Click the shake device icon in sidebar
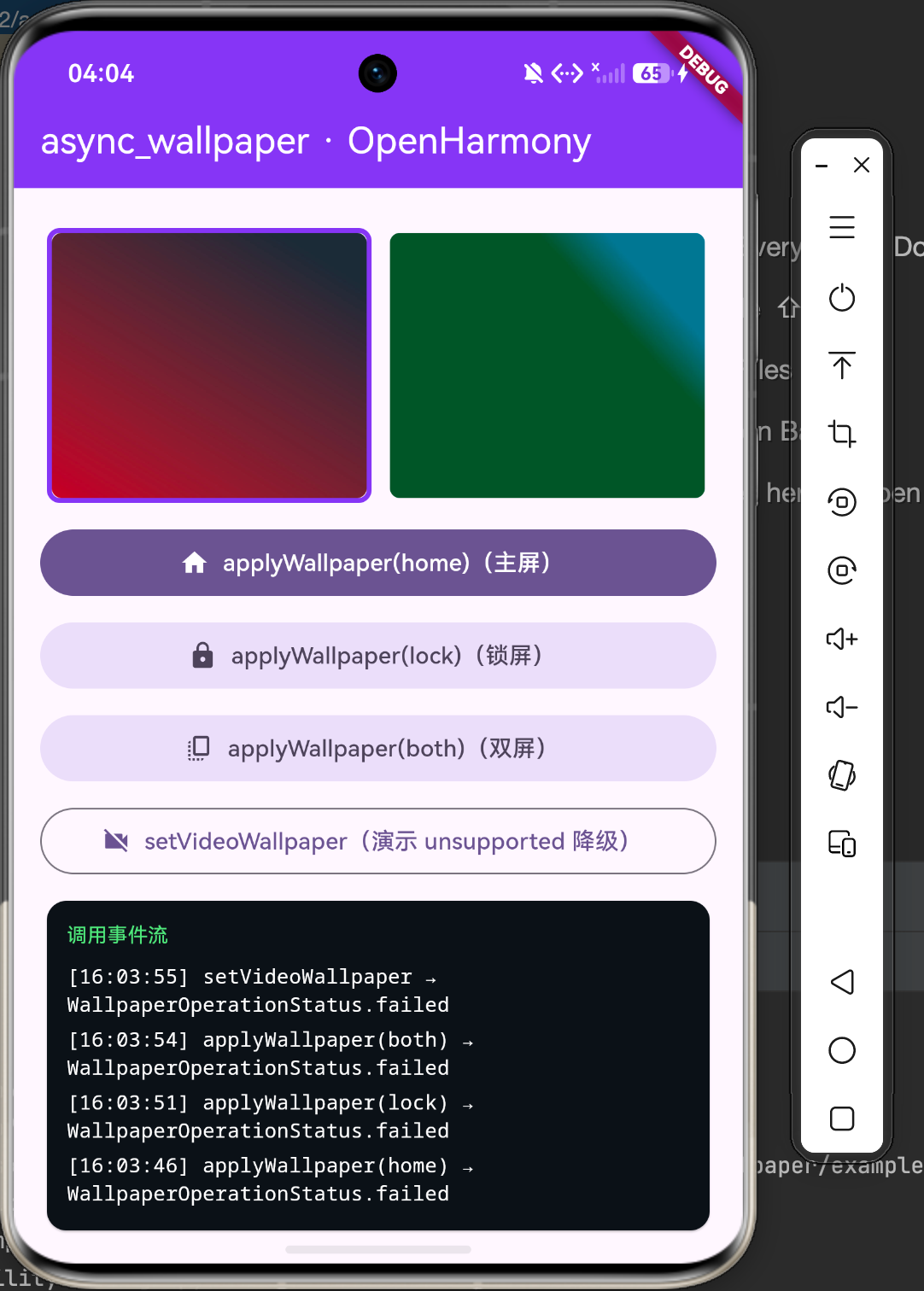 coord(842,775)
